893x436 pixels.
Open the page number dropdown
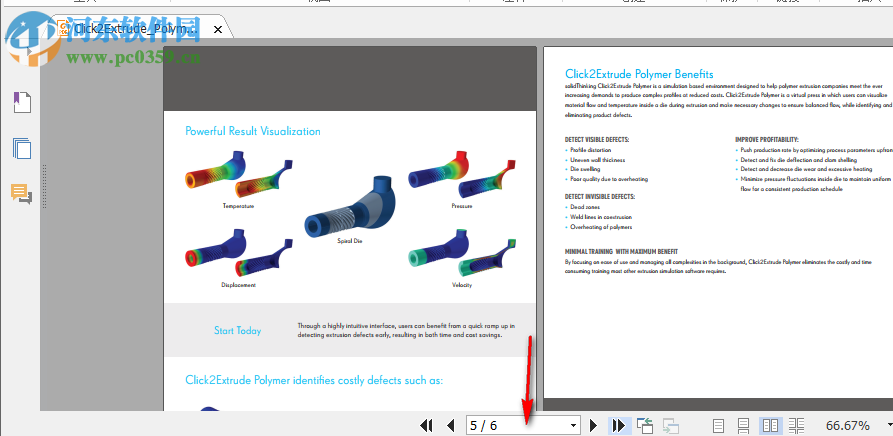573,426
